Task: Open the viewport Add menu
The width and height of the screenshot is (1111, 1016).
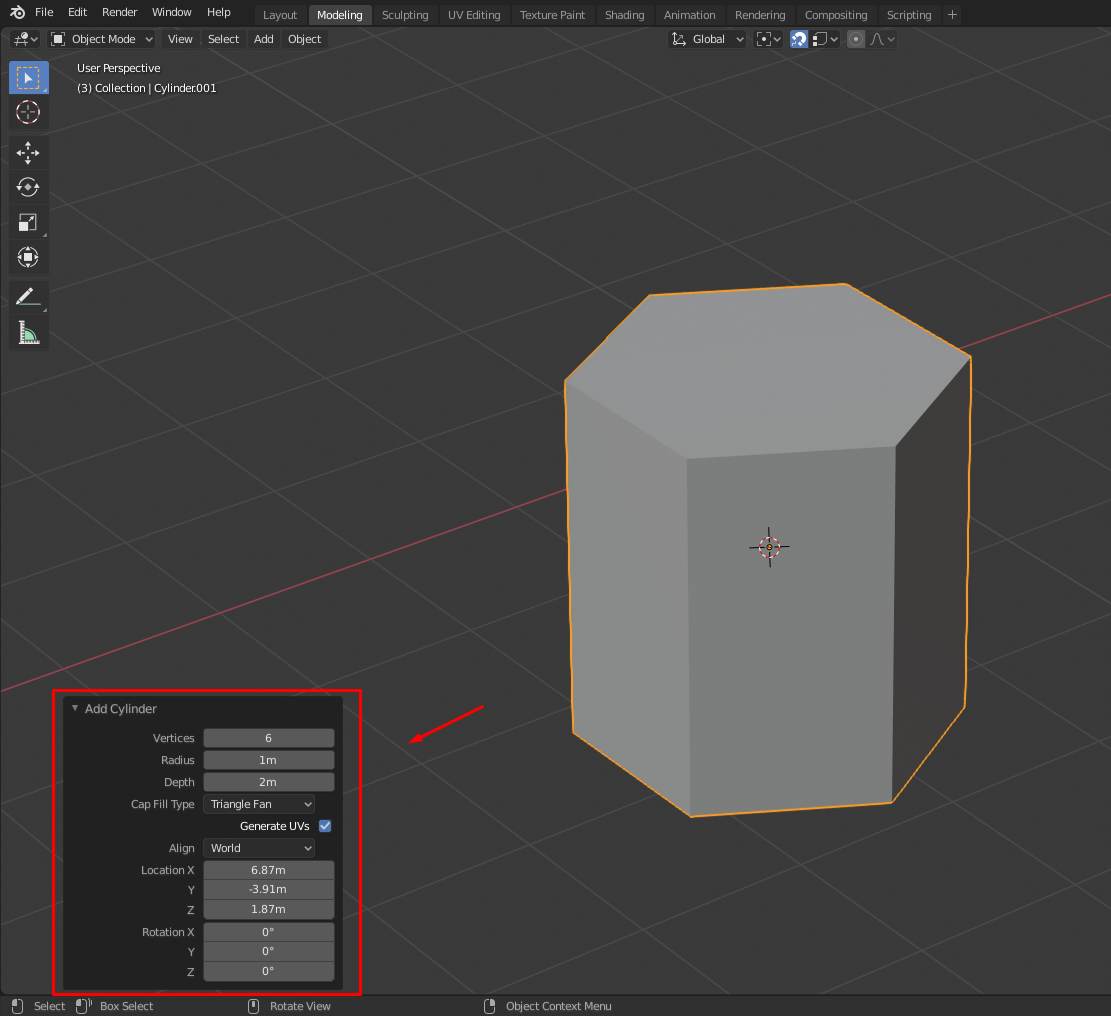Action: (264, 39)
